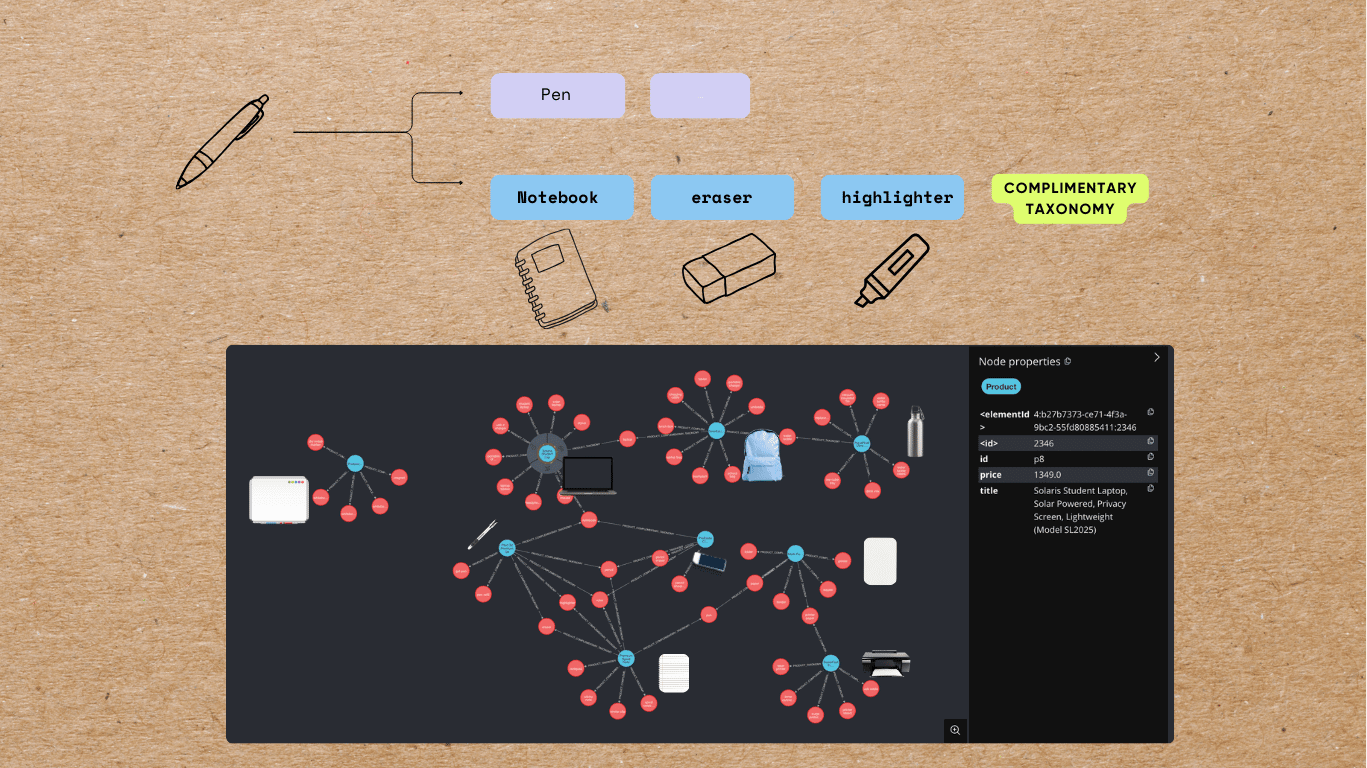Click the zoom-in magnifier icon
Image resolution: width=1367 pixels, height=768 pixels.
point(955,731)
